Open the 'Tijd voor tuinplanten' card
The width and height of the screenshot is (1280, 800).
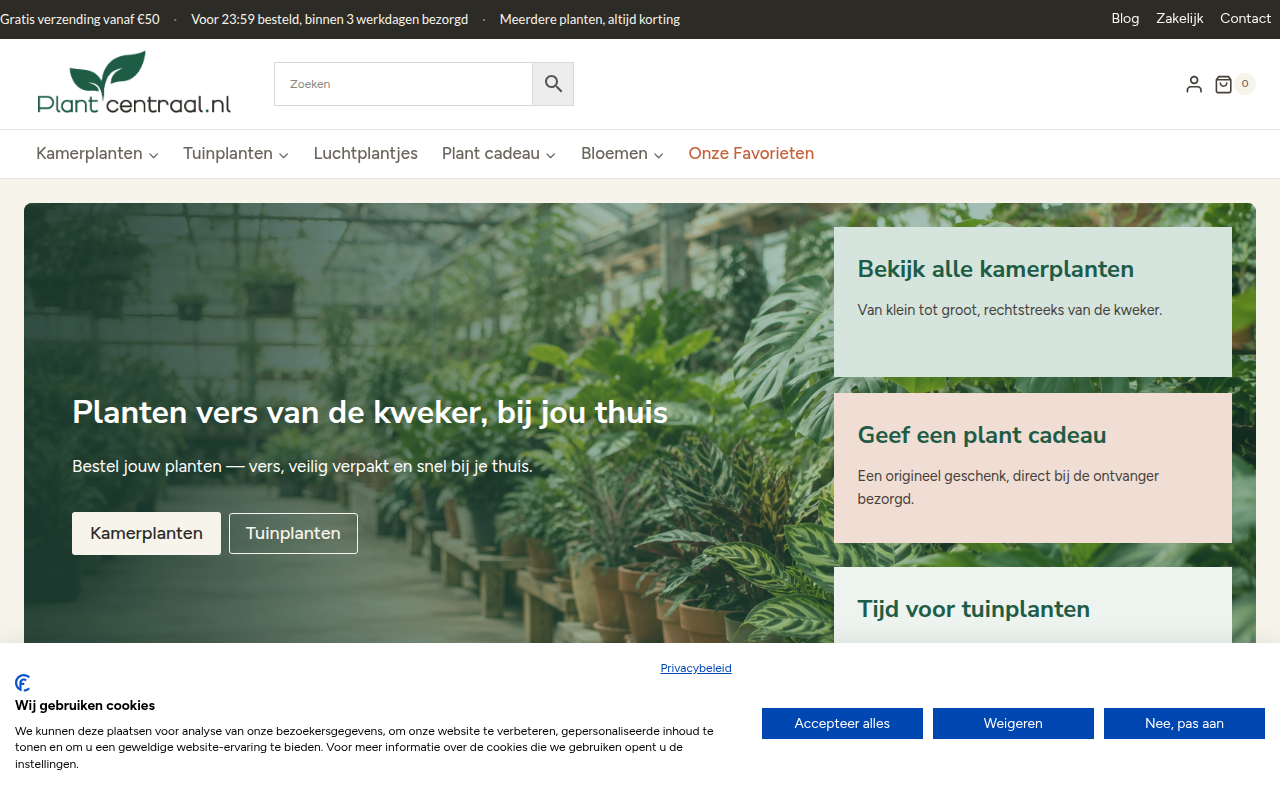(x=1033, y=605)
